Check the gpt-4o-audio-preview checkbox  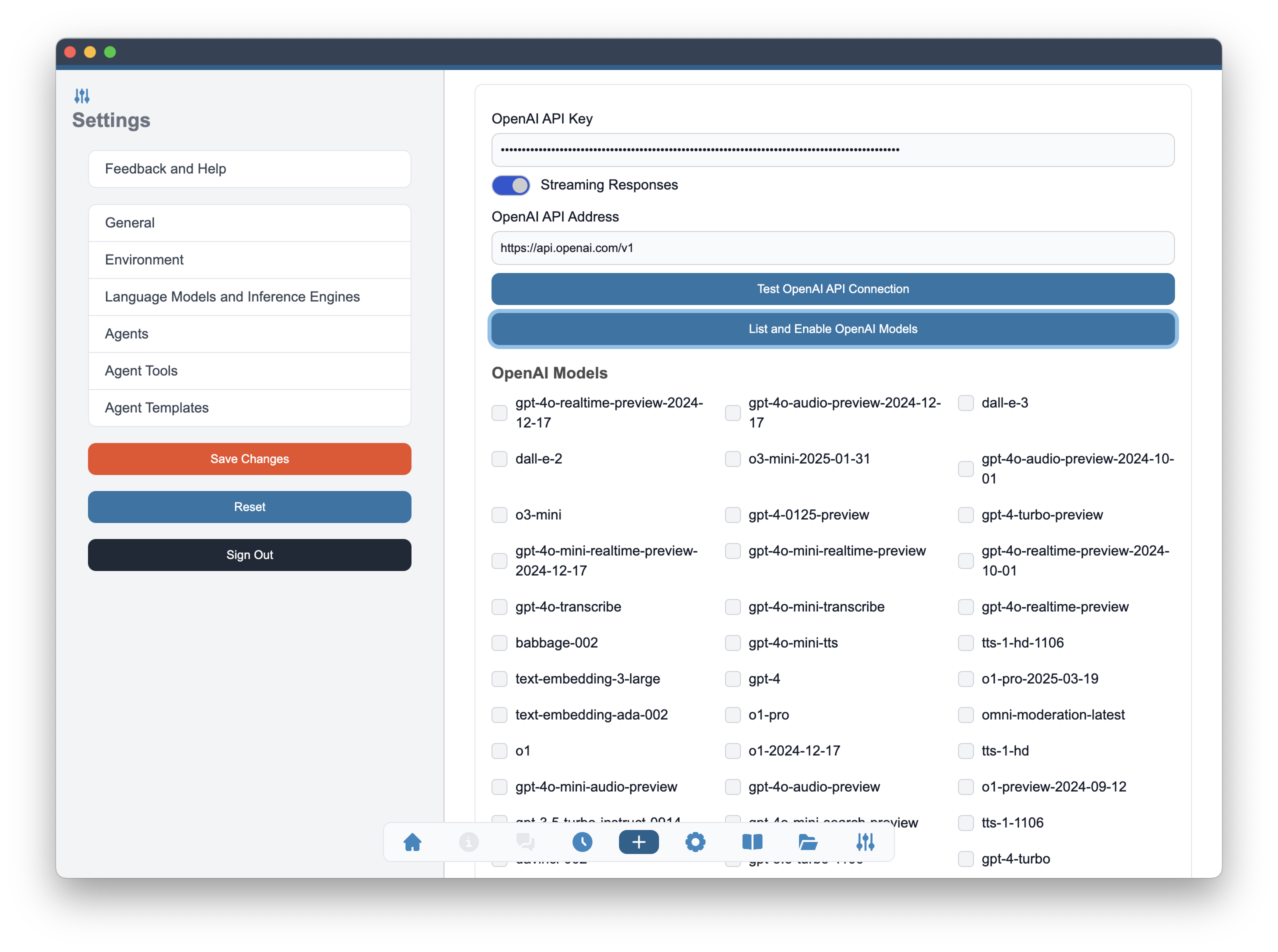tap(732, 786)
